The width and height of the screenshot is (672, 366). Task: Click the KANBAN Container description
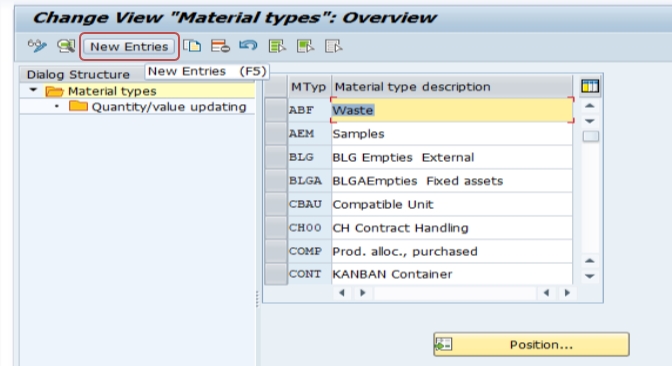(x=452, y=274)
